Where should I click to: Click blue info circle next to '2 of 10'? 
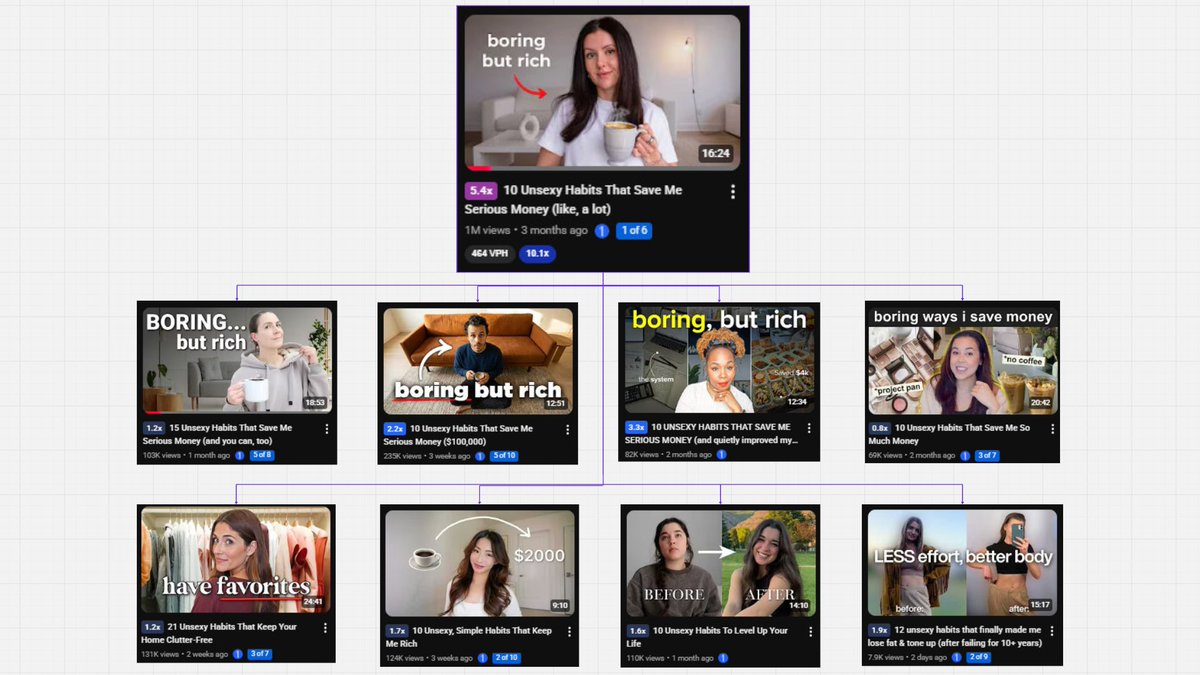(483, 658)
